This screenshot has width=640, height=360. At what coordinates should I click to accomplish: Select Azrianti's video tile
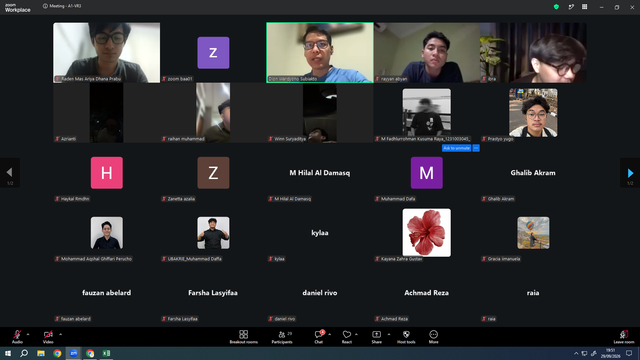click(107, 113)
